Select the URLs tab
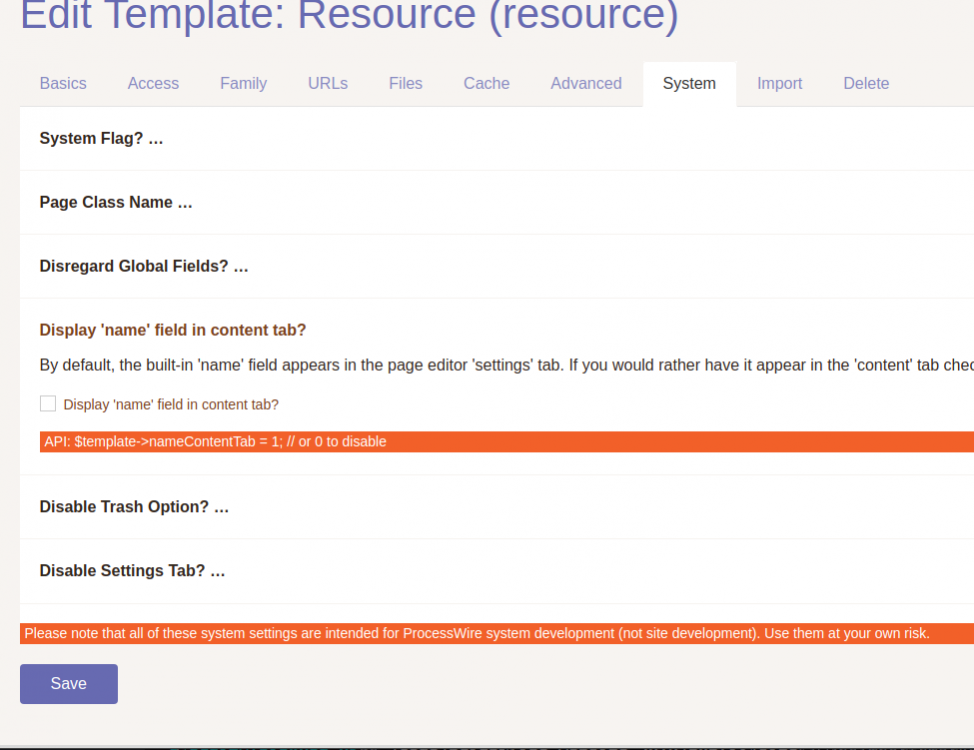The width and height of the screenshot is (974, 750). (328, 84)
